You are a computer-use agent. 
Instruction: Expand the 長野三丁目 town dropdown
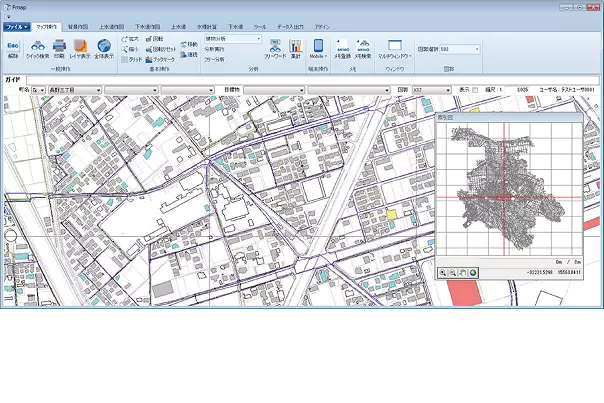pyautogui.click(x=98, y=89)
